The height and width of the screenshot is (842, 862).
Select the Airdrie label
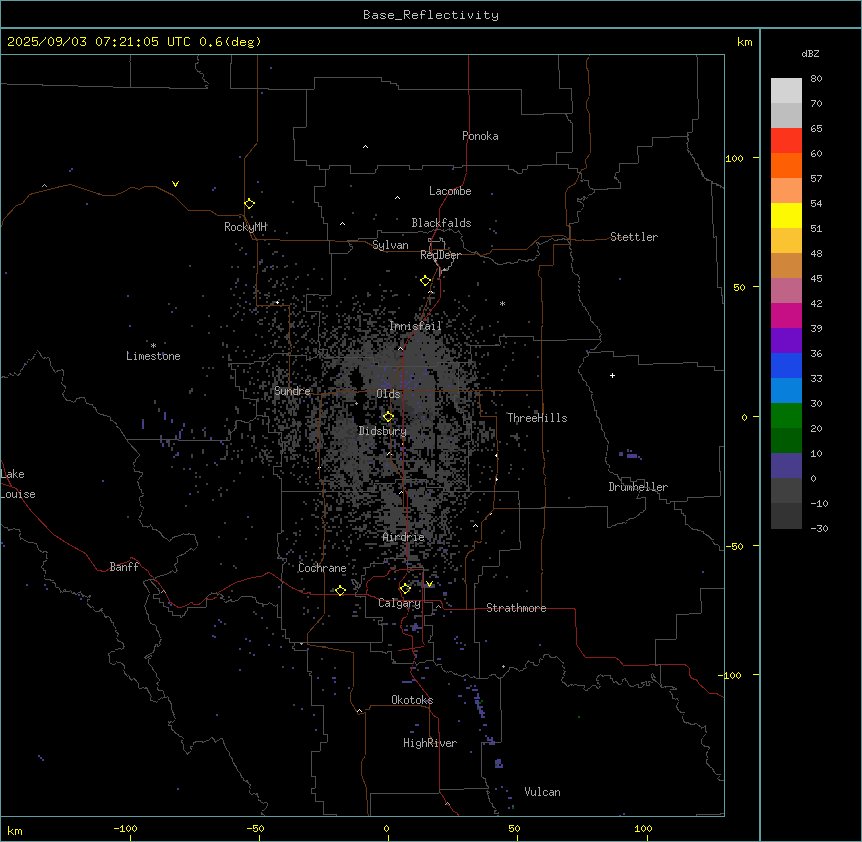coord(404,537)
